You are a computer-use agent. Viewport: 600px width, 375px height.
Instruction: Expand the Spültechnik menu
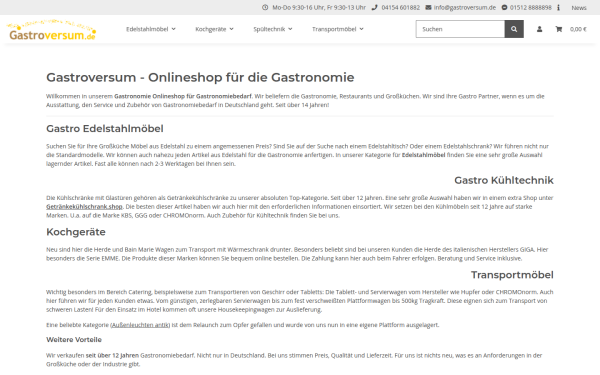click(272, 29)
